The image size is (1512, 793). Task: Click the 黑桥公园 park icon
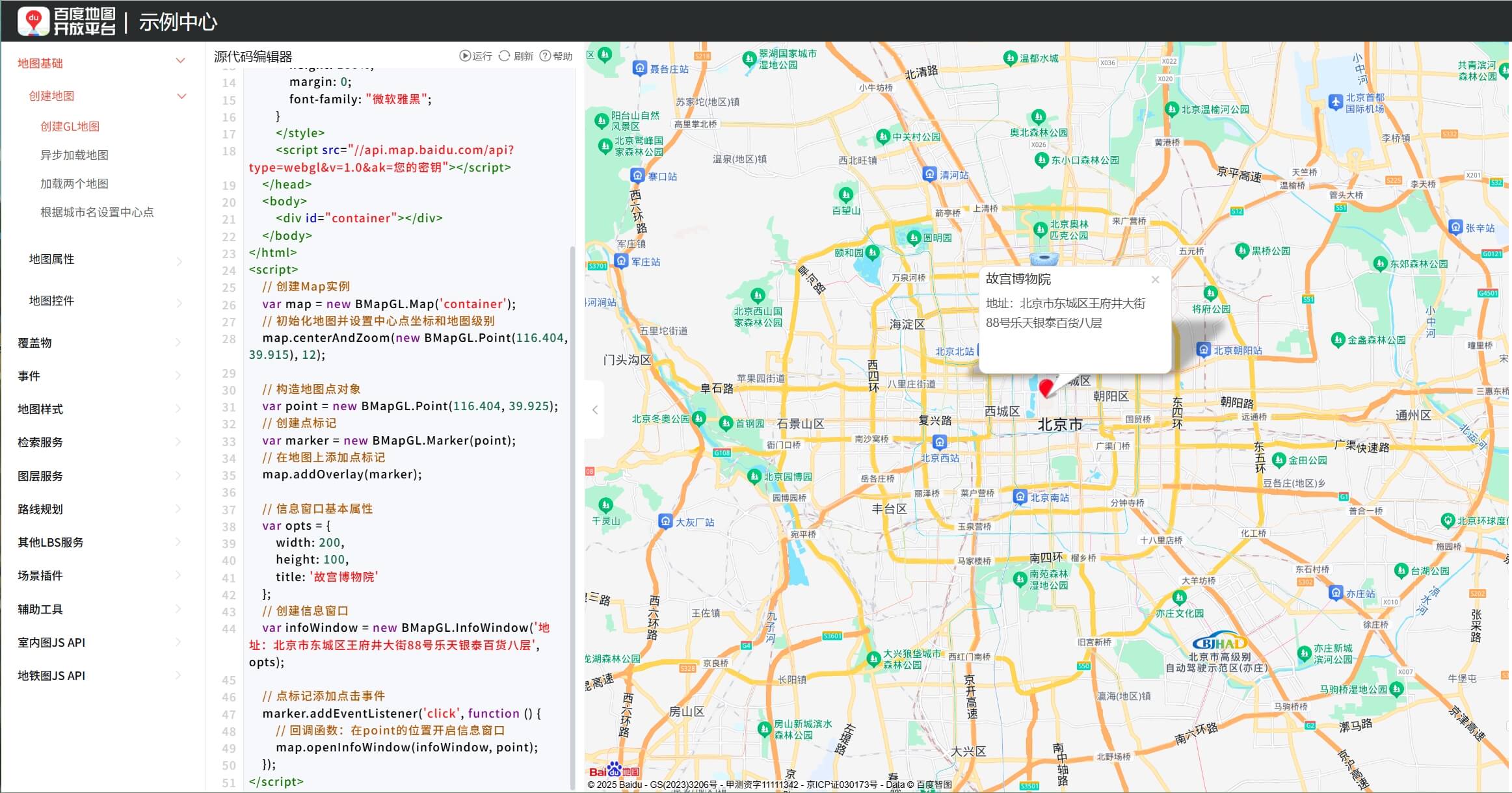1242,250
